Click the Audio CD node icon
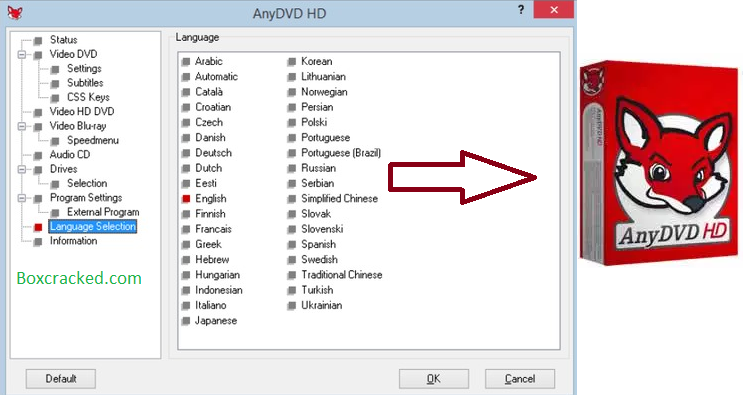Screen dimensions: 743x395 38,155
